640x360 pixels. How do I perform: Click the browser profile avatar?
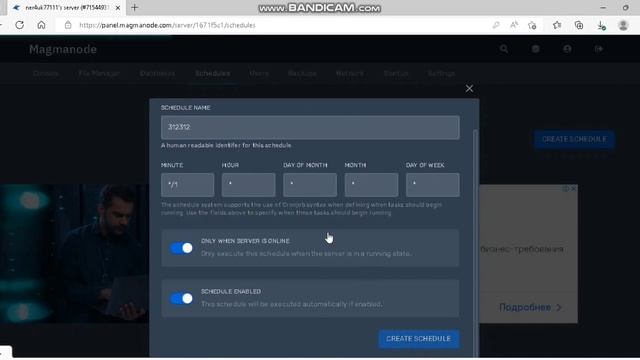coord(623,25)
